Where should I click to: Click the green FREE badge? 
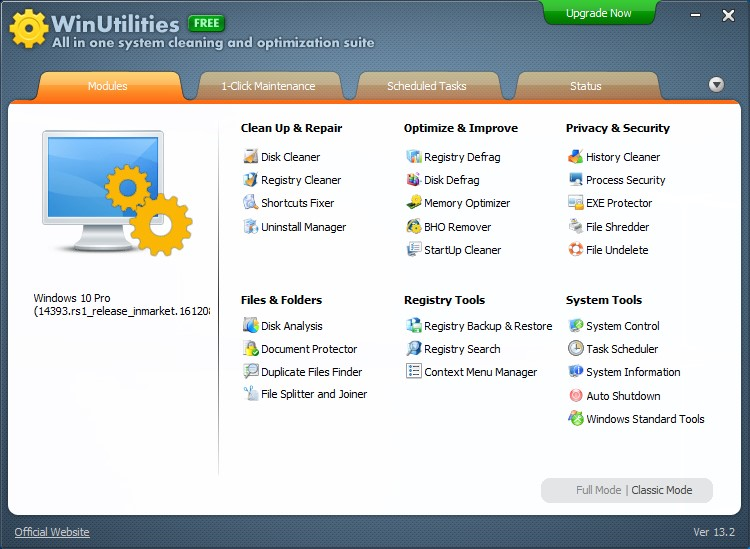click(x=207, y=23)
